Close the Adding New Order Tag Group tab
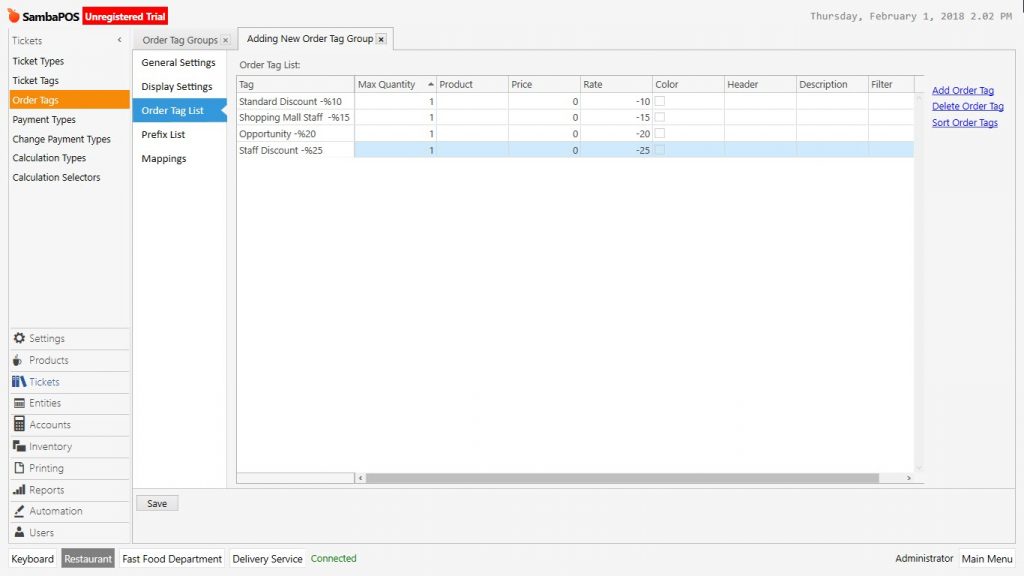1024x576 pixels. tap(381, 40)
